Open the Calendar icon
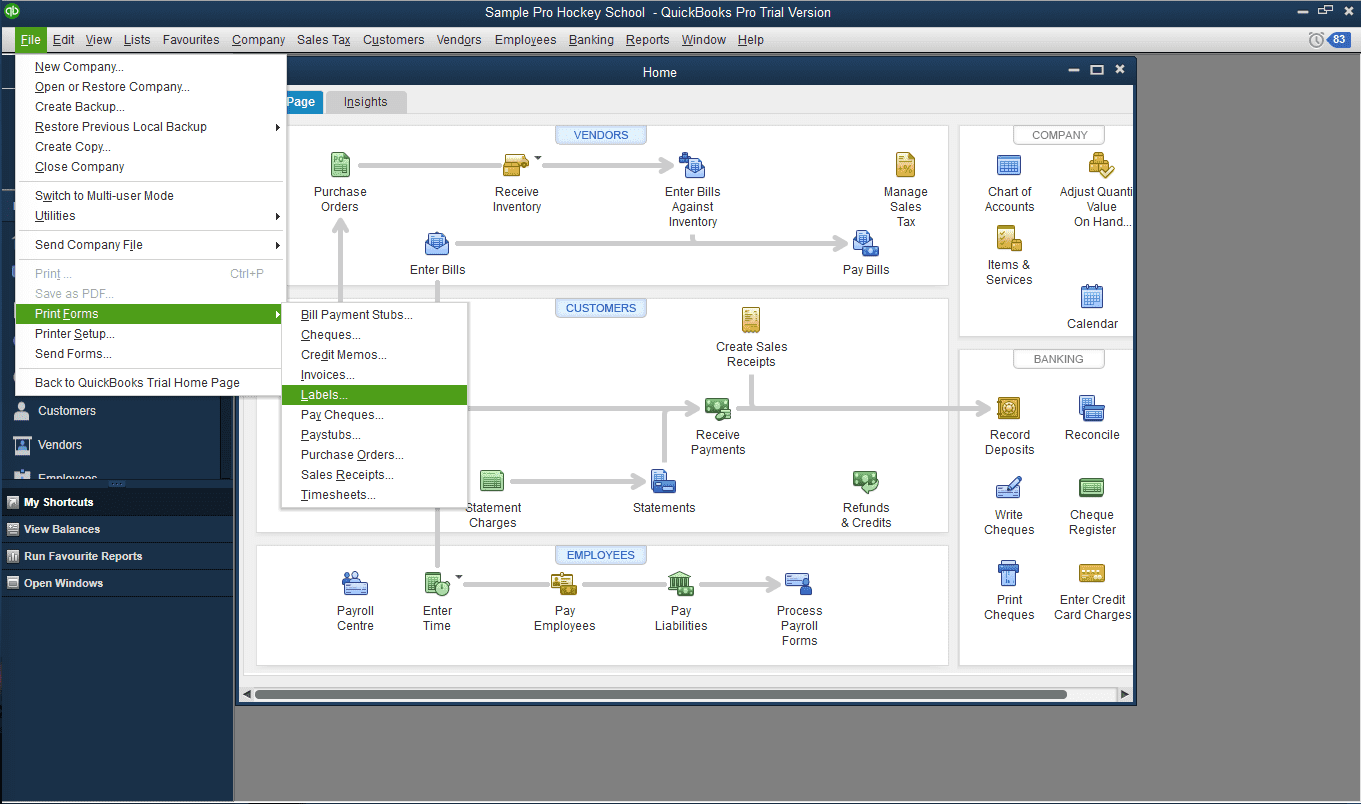Image resolution: width=1361 pixels, height=804 pixels. (x=1092, y=297)
